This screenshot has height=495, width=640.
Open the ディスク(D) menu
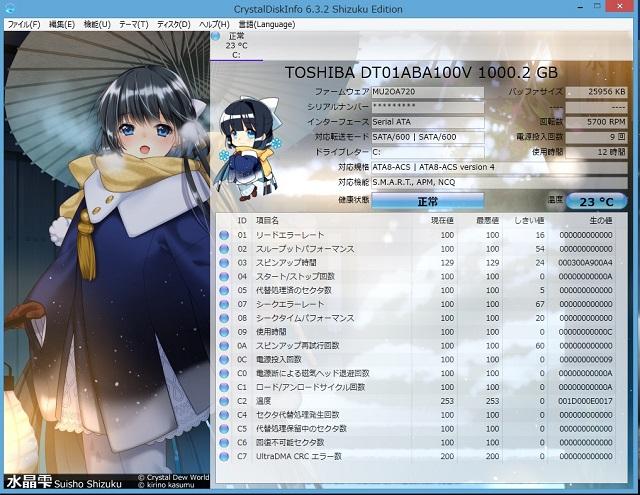click(x=173, y=24)
